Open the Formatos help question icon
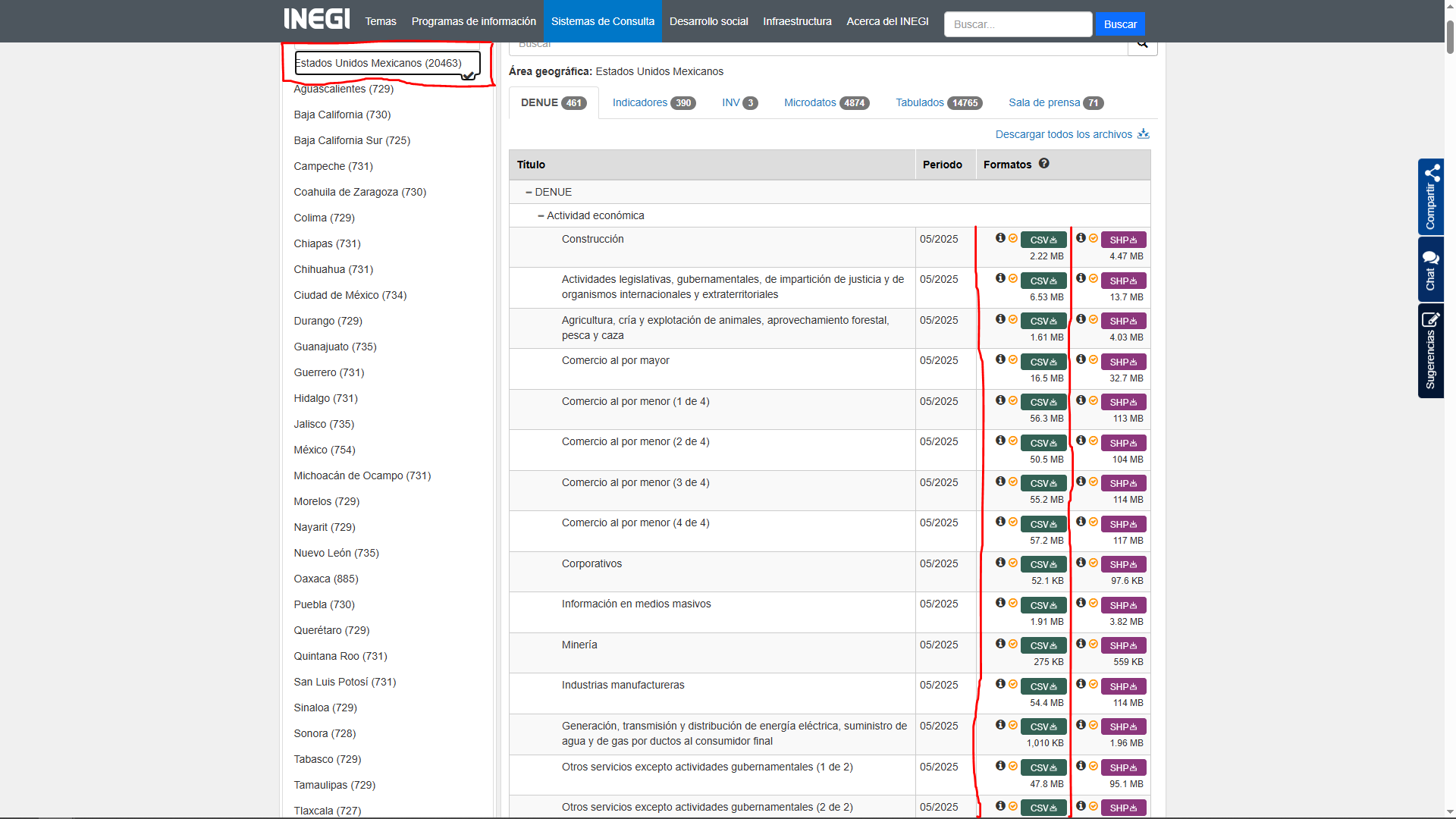Screen dimensions: 1456x819 [x=1044, y=164]
